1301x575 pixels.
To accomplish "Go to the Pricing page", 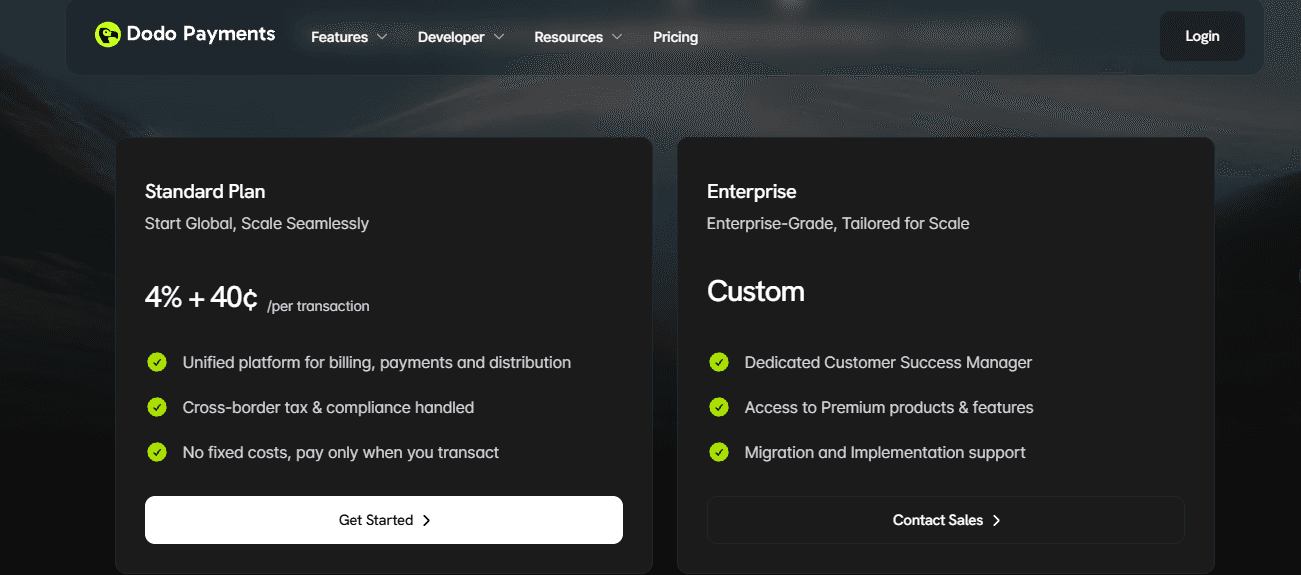I will (676, 37).
